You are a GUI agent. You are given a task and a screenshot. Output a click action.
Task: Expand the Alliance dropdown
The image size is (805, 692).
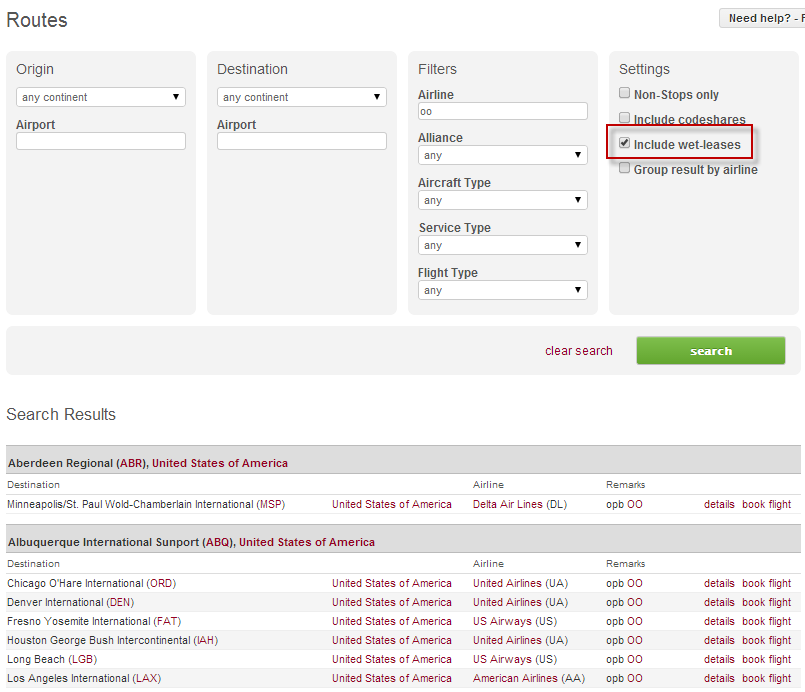coord(502,155)
